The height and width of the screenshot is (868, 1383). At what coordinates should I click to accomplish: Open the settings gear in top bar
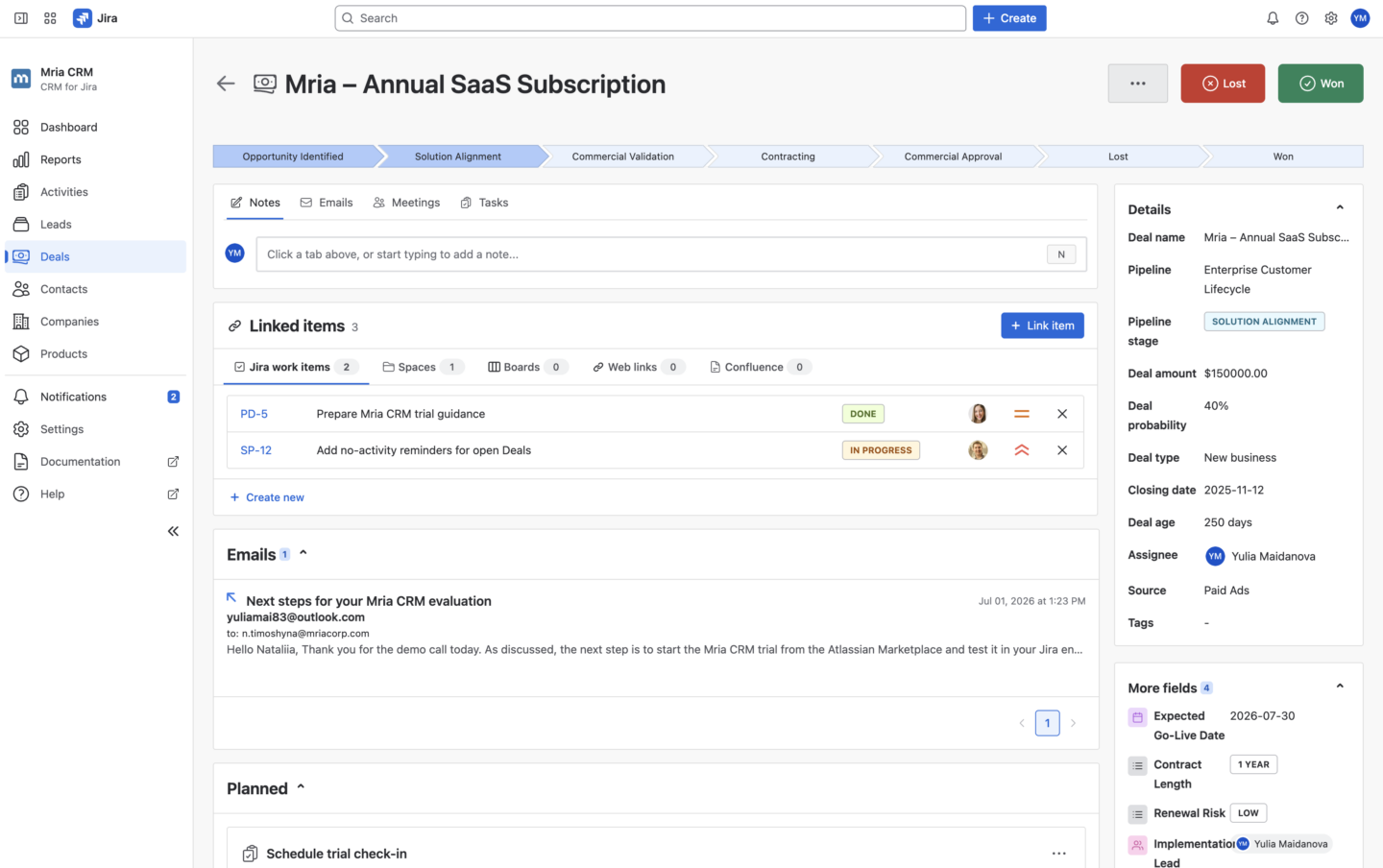(1331, 18)
